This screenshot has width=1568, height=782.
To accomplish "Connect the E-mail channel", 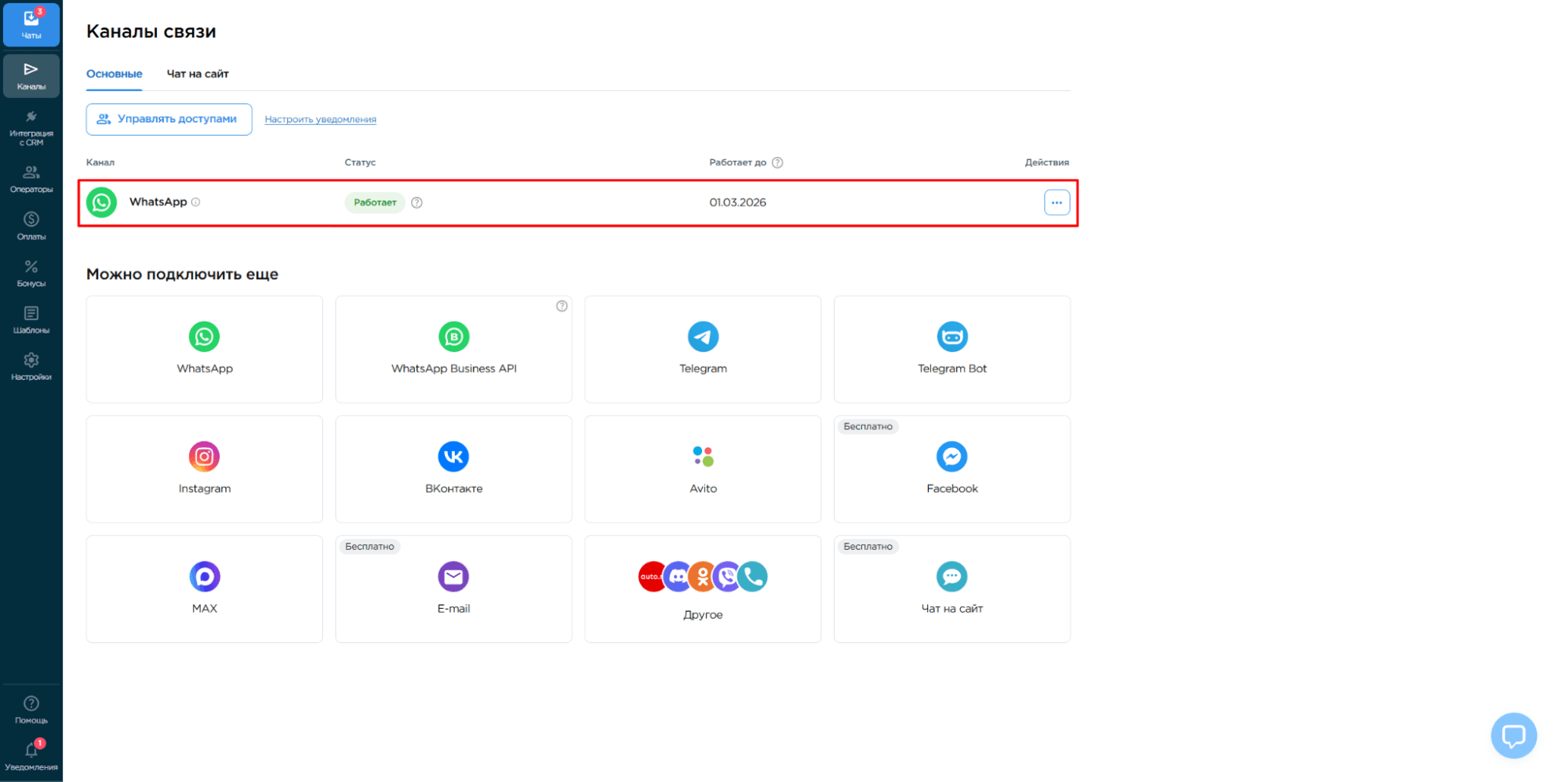I will (453, 589).
